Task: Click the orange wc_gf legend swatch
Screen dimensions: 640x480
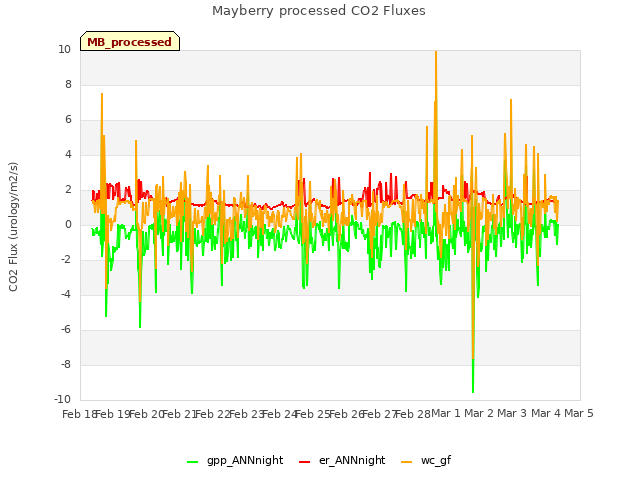Action: click(407, 462)
